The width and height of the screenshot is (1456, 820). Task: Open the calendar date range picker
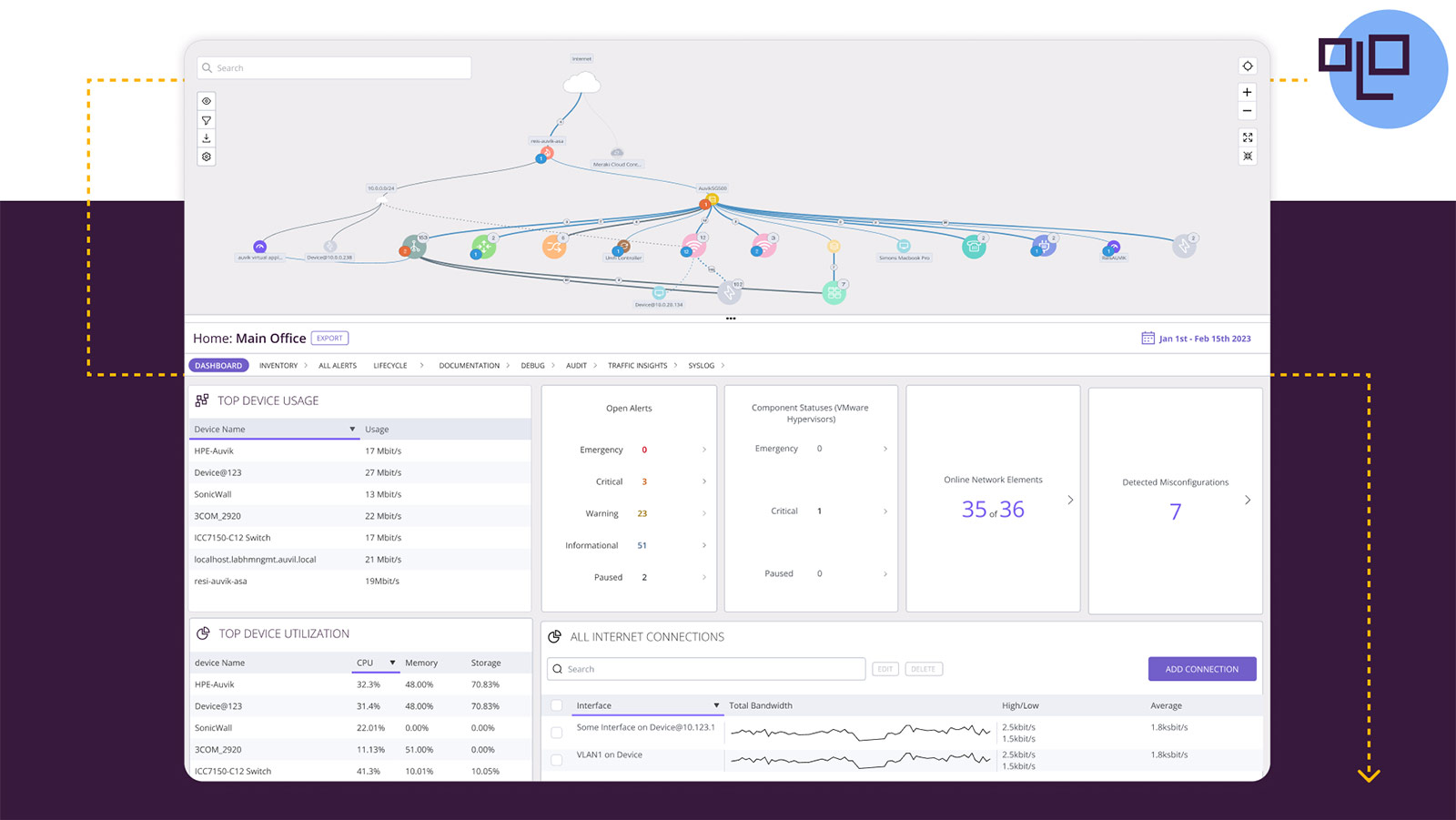pyautogui.click(x=1148, y=339)
